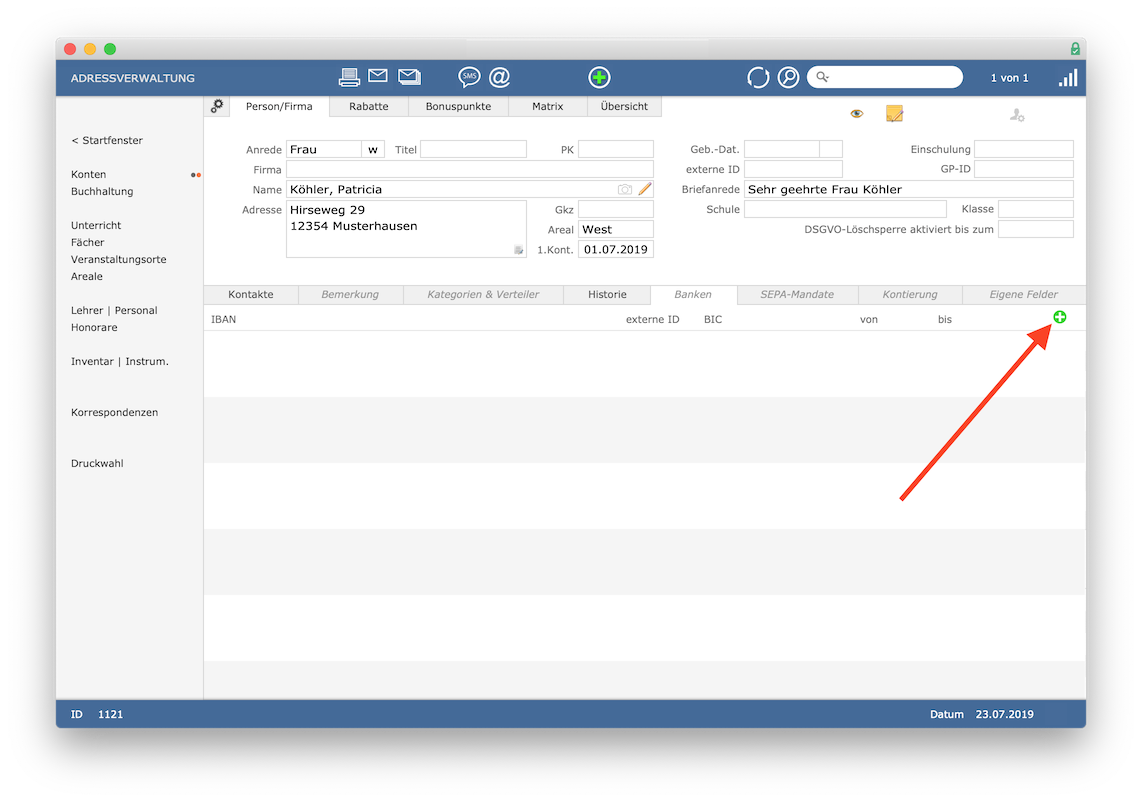
Task: Open the Areal field showing West
Action: point(615,229)
